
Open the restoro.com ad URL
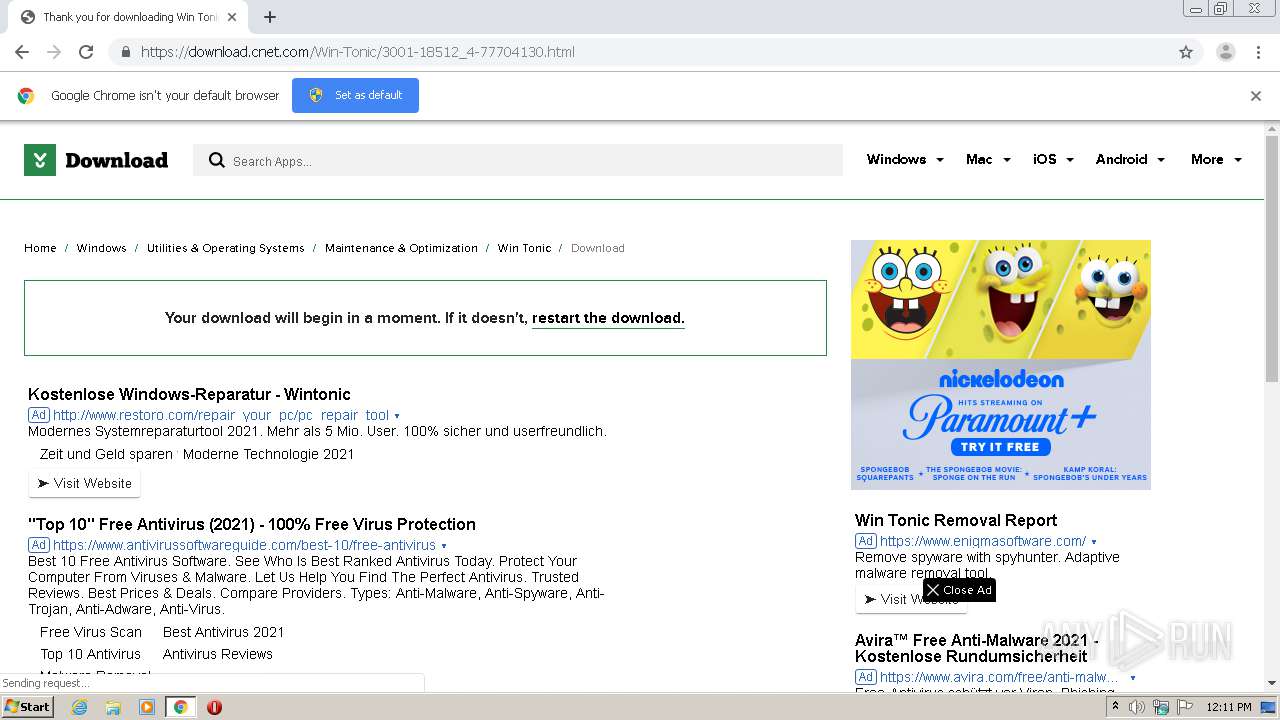pos(221,415)
